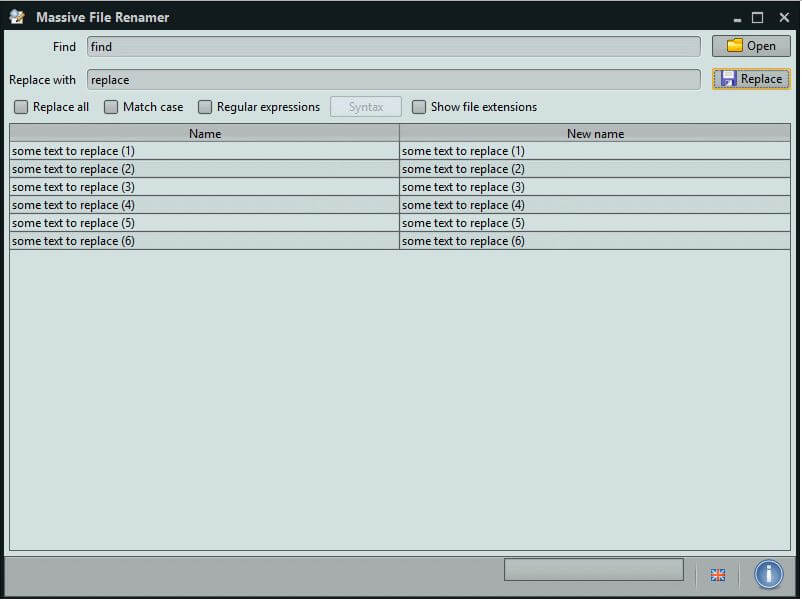Image resolution: width=802 pixels, height=601 pixels.
Task: Click the Syntax button
Action: [365, 107]
